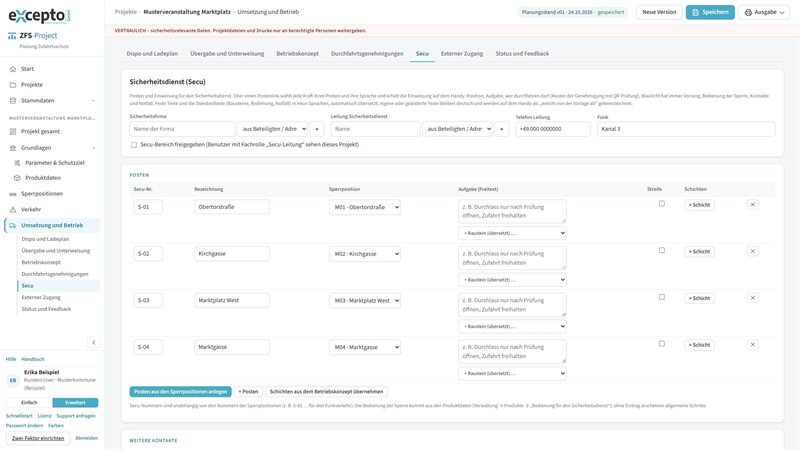Click the + Posten button
The width and height of the screenshot is (800, 450).
[x=248, y=392]
